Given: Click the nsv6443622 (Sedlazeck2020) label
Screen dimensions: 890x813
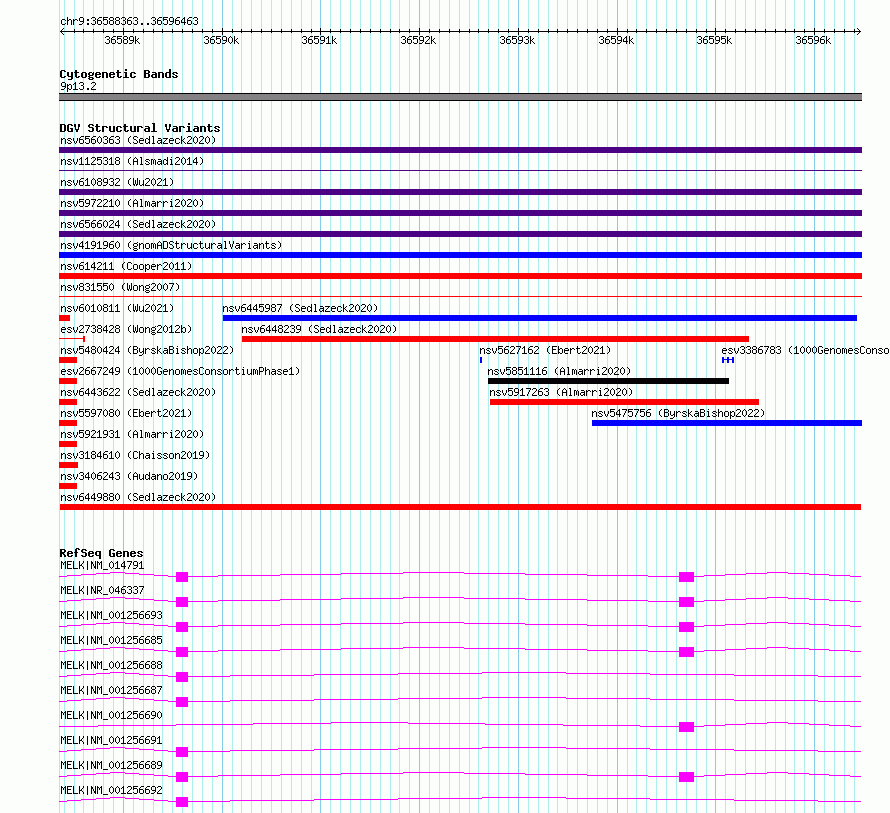Looking at the screenshot, I should tap(138, 392).
